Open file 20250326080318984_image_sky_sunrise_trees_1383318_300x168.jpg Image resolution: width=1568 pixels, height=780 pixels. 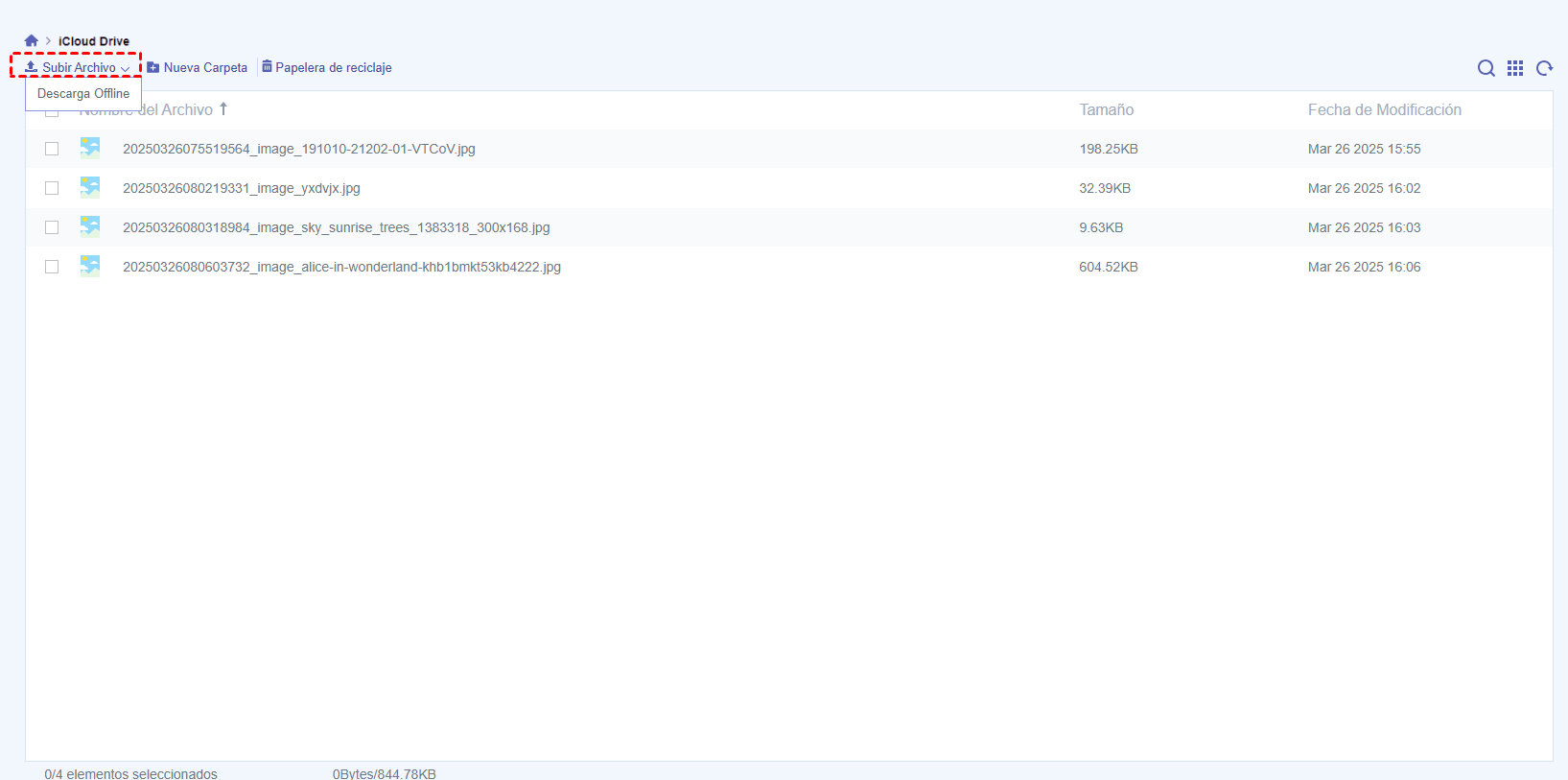[x=337, y=227]
